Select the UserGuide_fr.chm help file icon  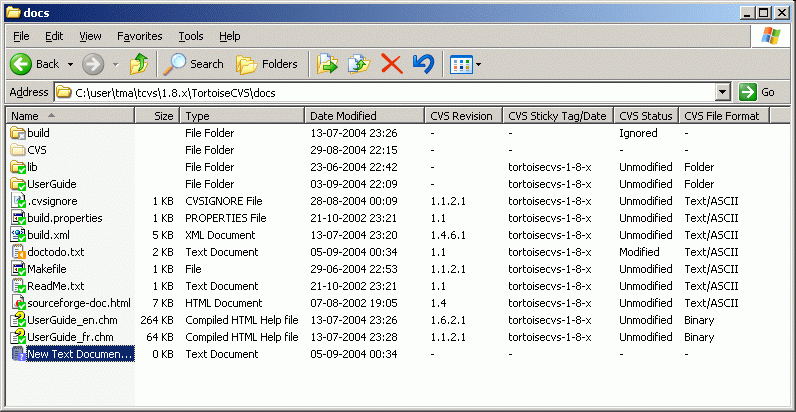tap(18, 337)
